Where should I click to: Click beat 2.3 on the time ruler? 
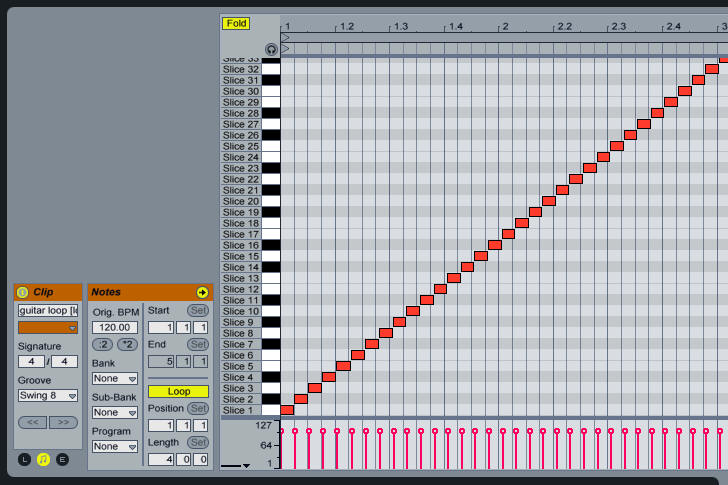618,26
